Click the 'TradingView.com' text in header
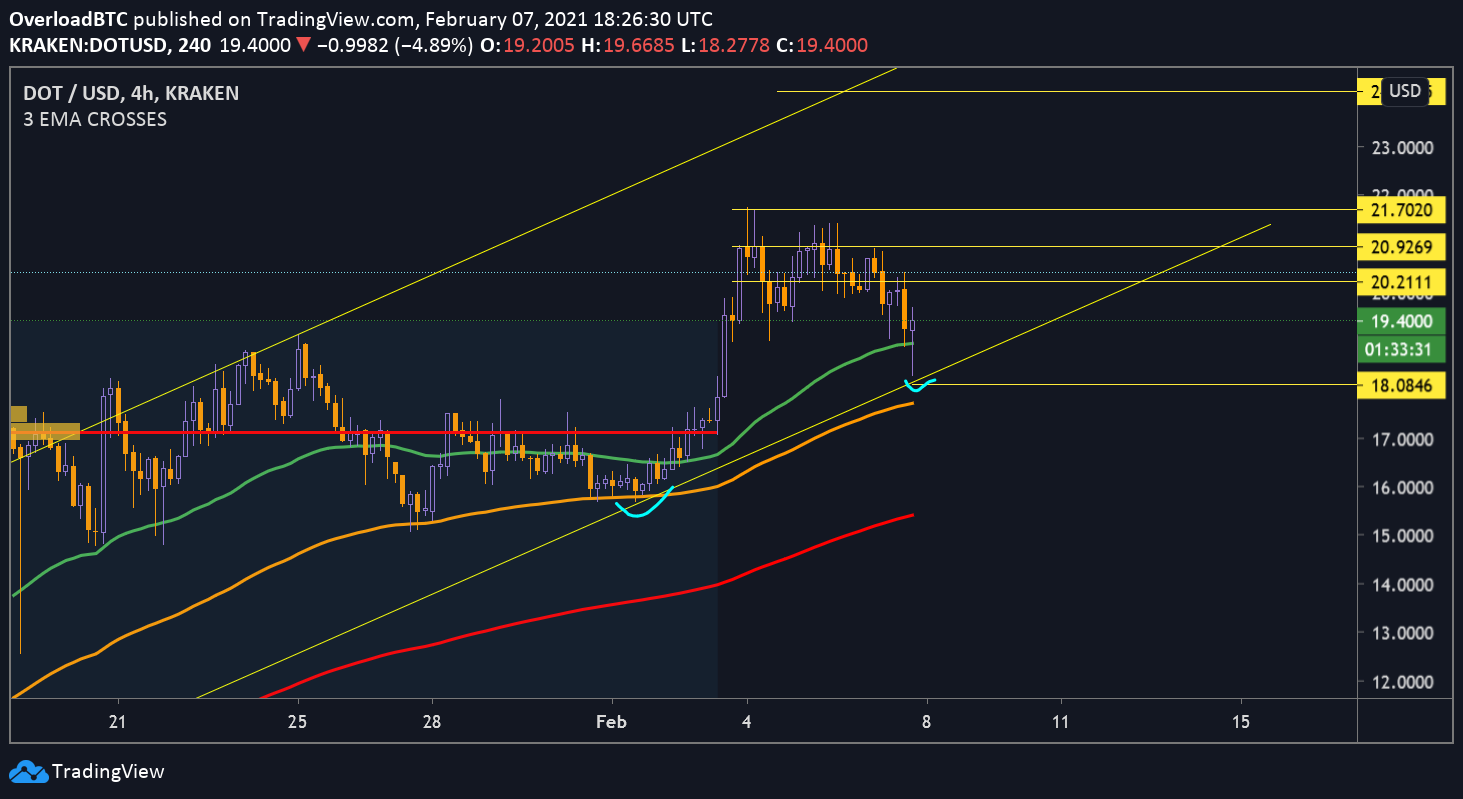The image size is (1463, 799). [x=347, y=19]
